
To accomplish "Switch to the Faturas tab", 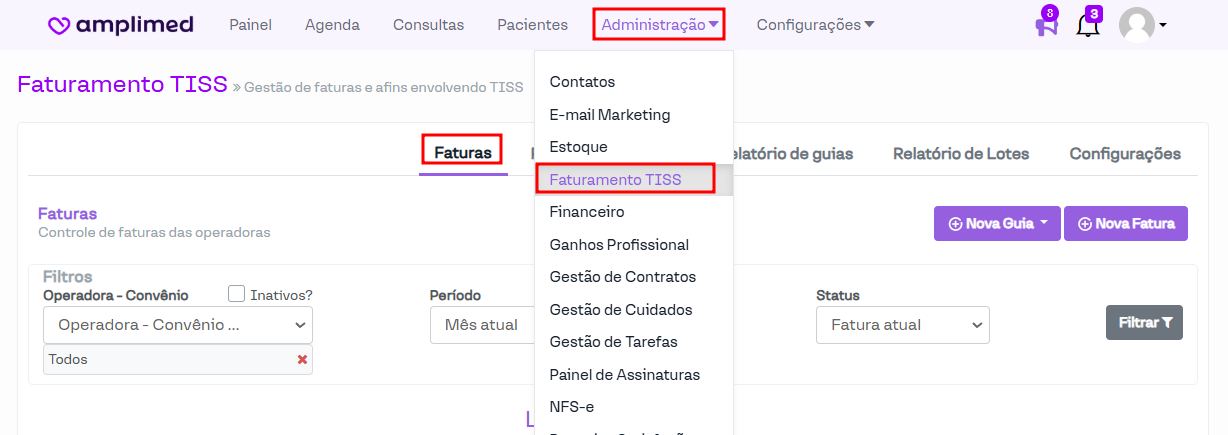I will 462,153.
